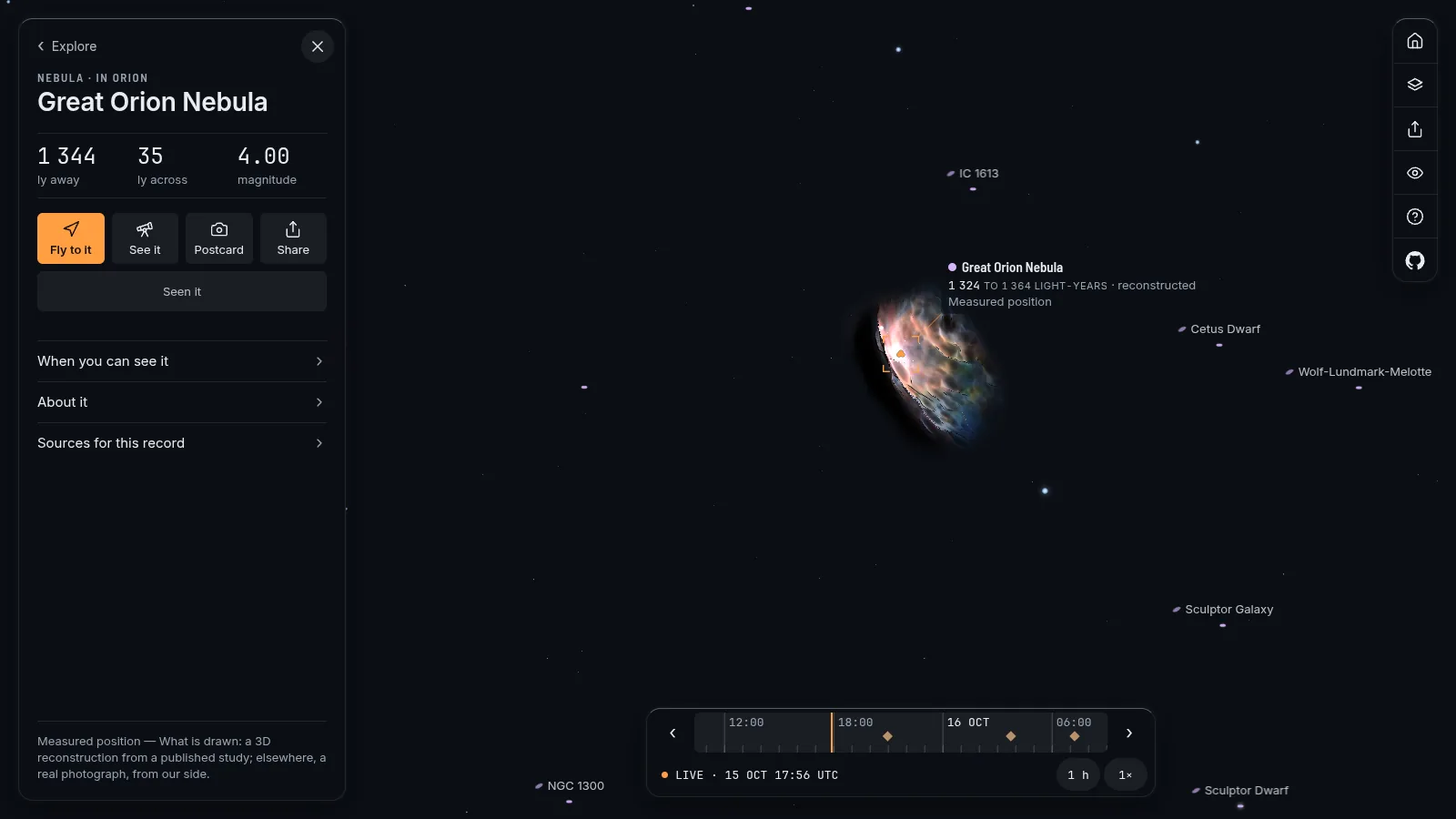Viewport: 1456px width, 819px height.
Task: Step the timeline backward
Action: pos(672,733)
